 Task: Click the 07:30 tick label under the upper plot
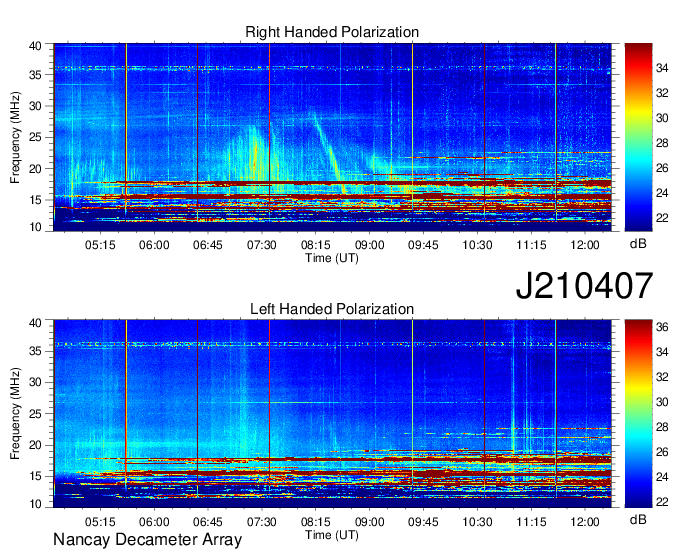tap(262, 245)
